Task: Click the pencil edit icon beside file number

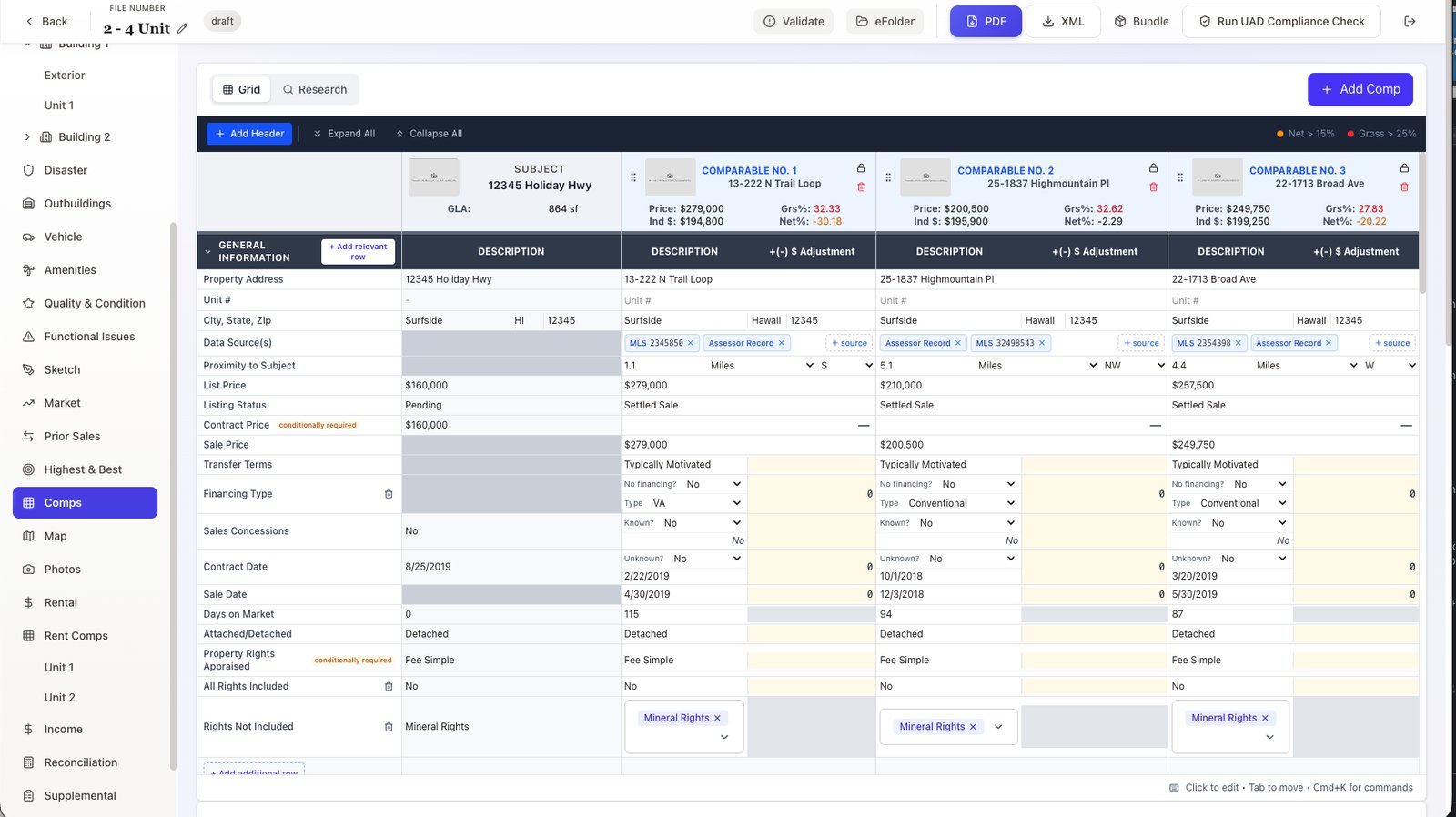Action: tap(182, 28)
